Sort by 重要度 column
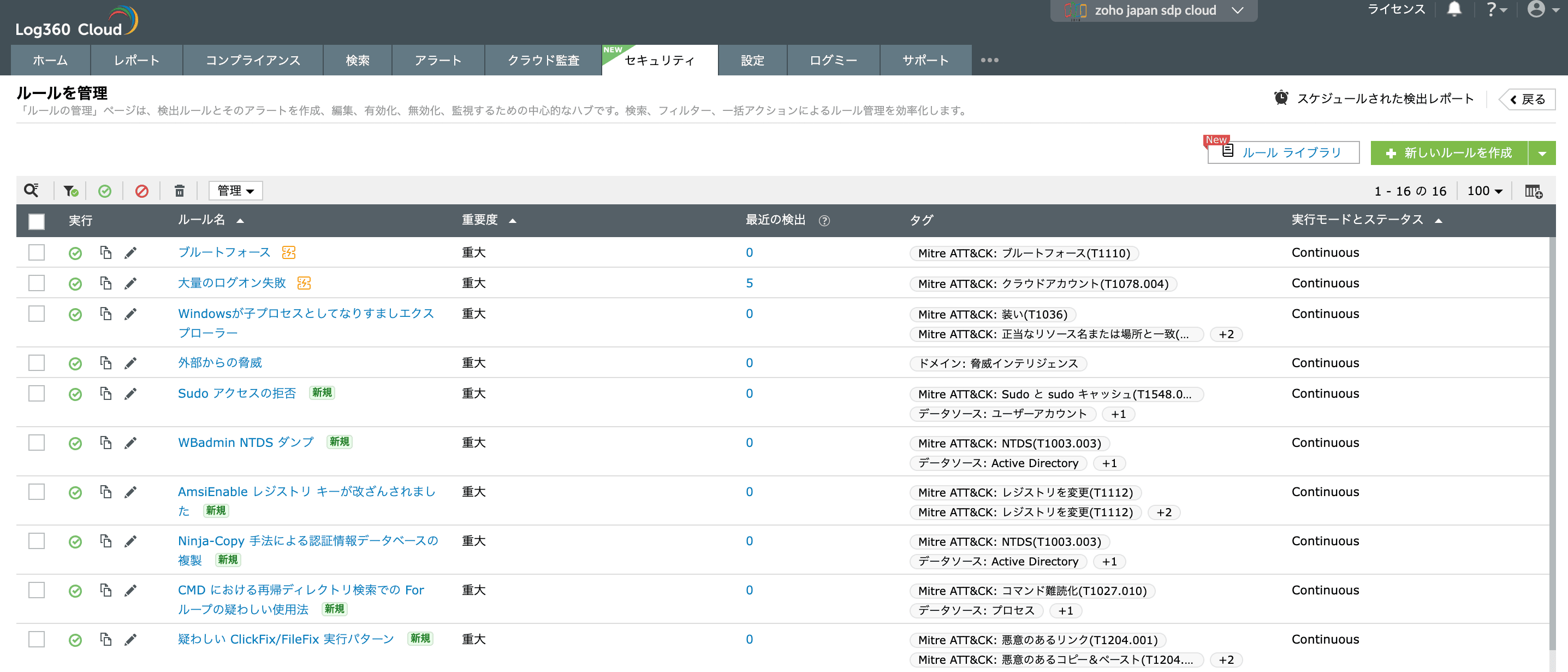The width and height of the screenshot is (1568, 672). (x=489, y=220)
